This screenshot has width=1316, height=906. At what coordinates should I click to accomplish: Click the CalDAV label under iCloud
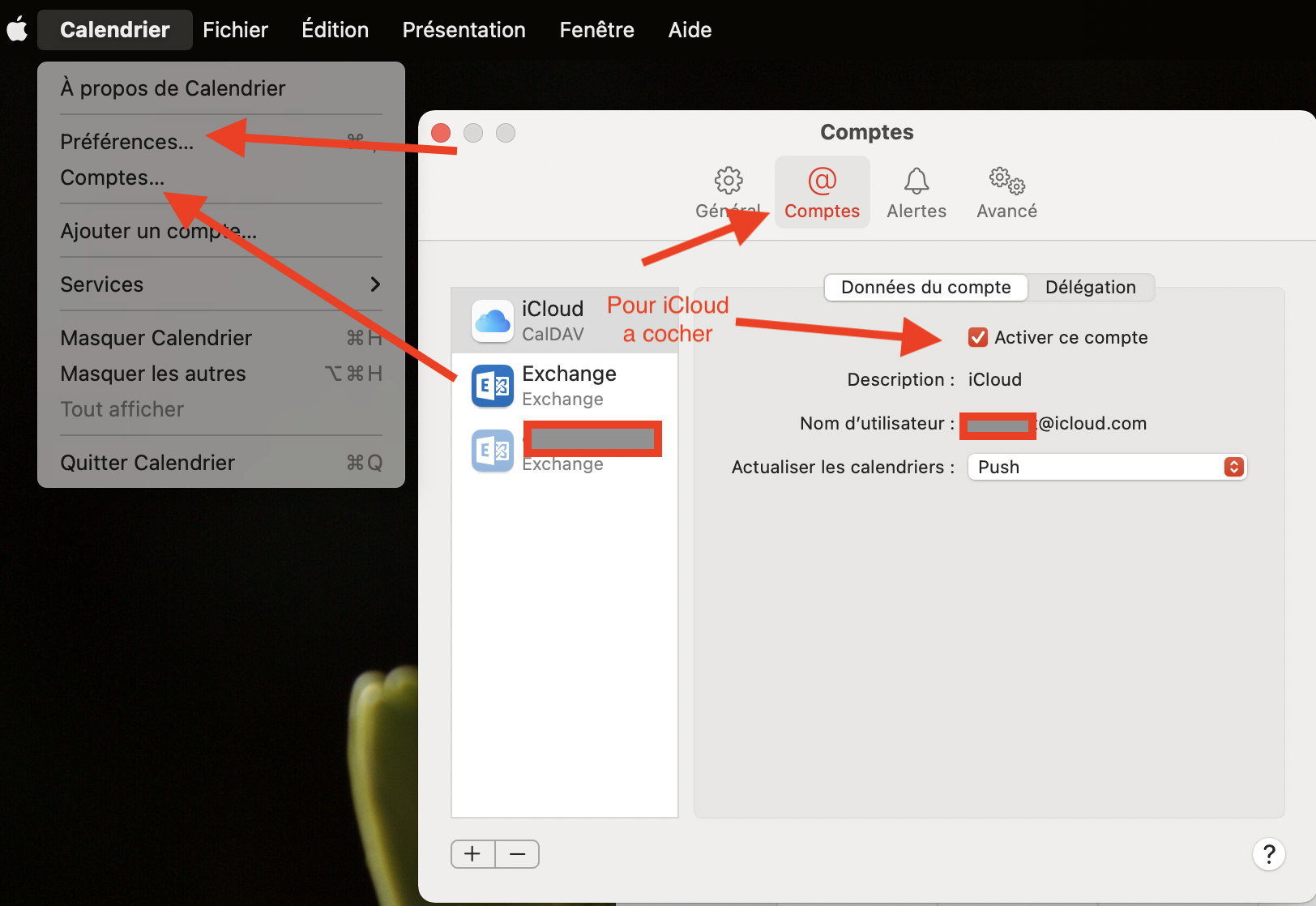(553, 334)
